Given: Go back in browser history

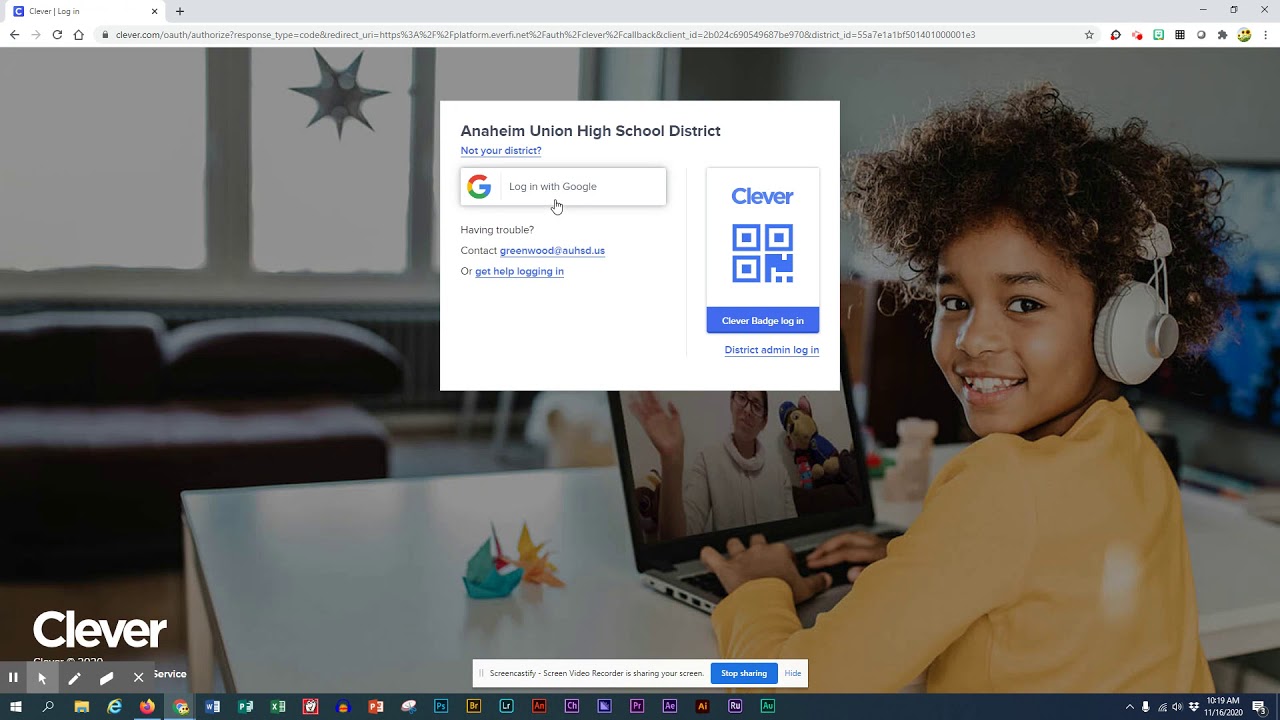Looking at the screenshot, I should (14, 35).
